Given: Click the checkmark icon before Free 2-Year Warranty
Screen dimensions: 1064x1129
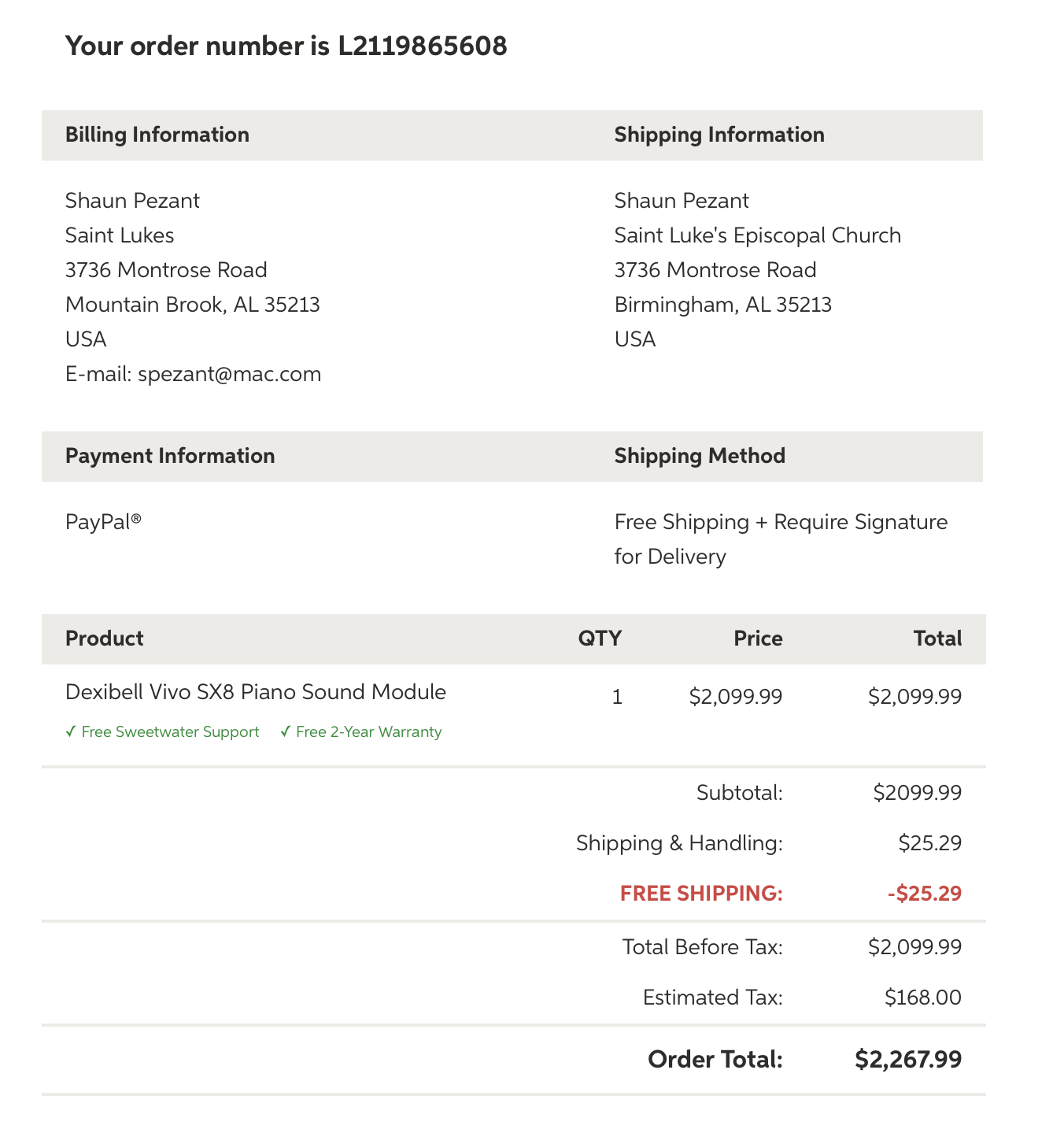Looking at the screenshot, I should coord(285,732).
